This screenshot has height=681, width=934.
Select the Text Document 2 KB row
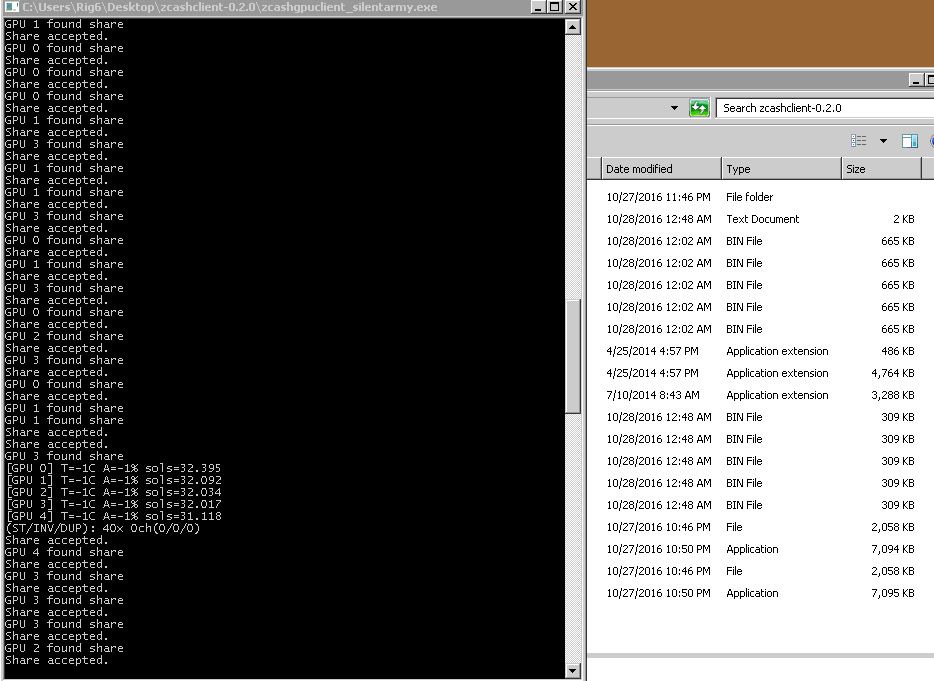(760, 219)
